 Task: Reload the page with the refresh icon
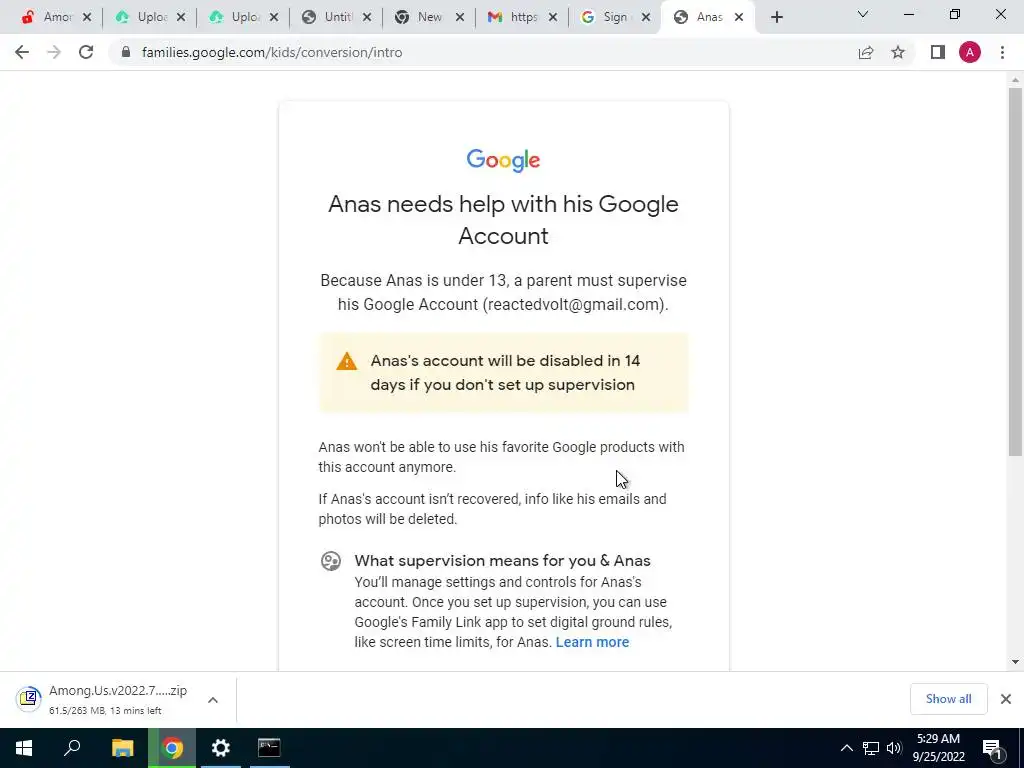[86, 52]
